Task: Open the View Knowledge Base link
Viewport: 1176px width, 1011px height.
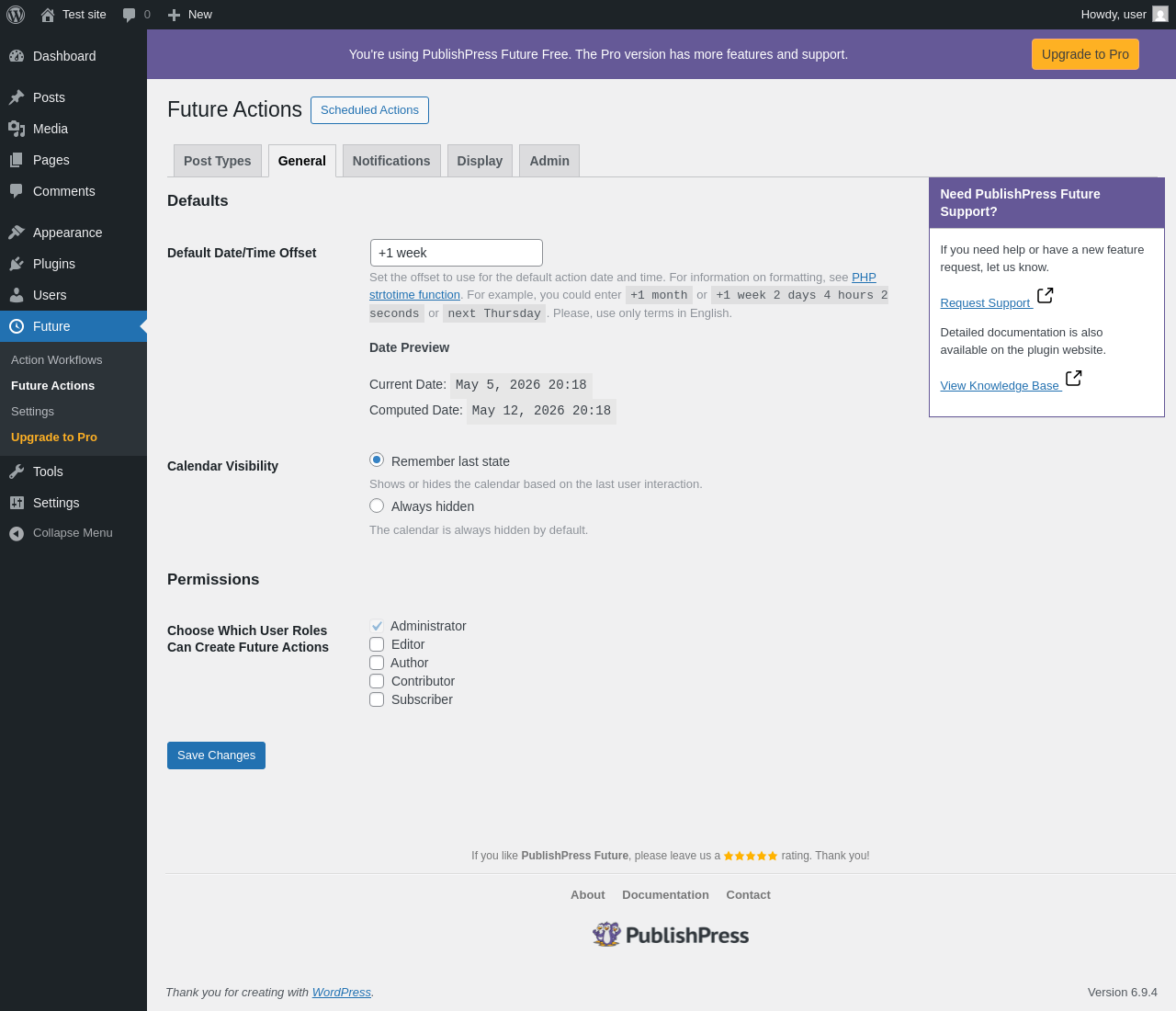Action: pyautogui.click(x=1000, y=386)
